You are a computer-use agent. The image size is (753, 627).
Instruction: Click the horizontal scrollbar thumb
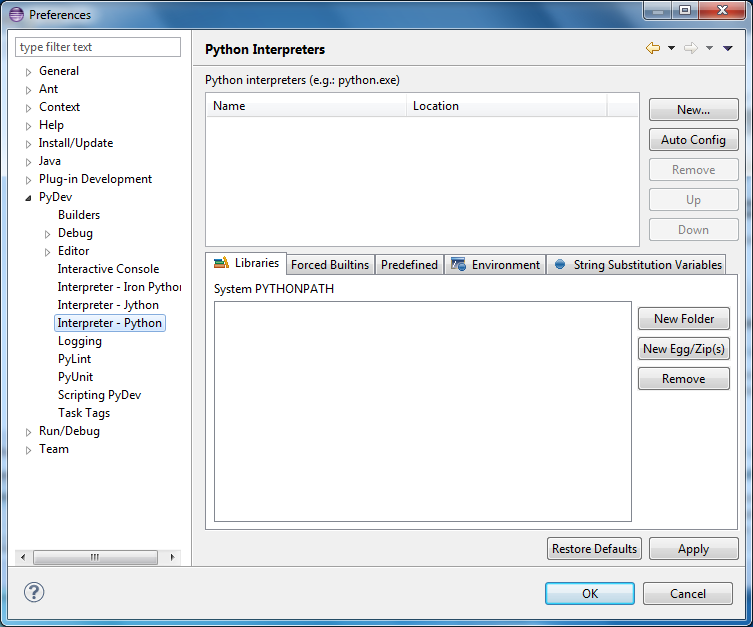tap(95, 557)
